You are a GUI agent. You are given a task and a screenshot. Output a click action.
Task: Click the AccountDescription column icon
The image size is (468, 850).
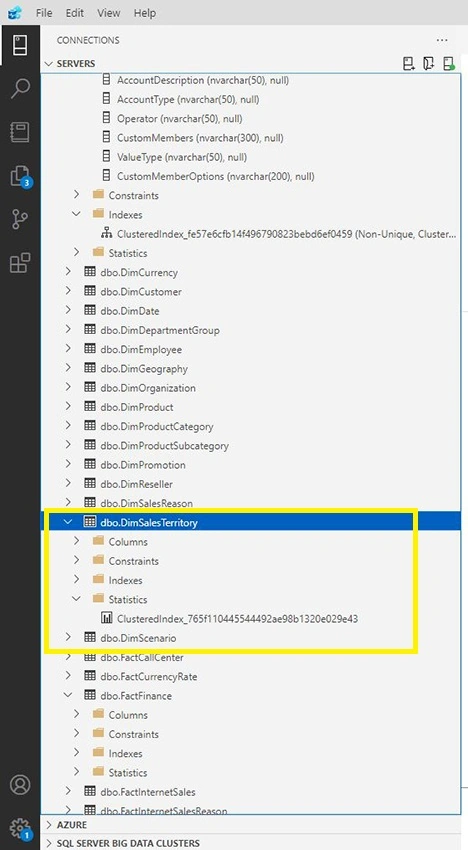pos(107,80)
